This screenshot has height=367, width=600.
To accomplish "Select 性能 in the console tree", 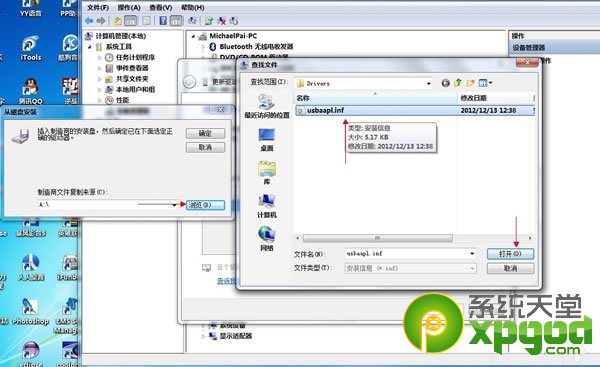I will pyautogui.click(x=122, y=100).
